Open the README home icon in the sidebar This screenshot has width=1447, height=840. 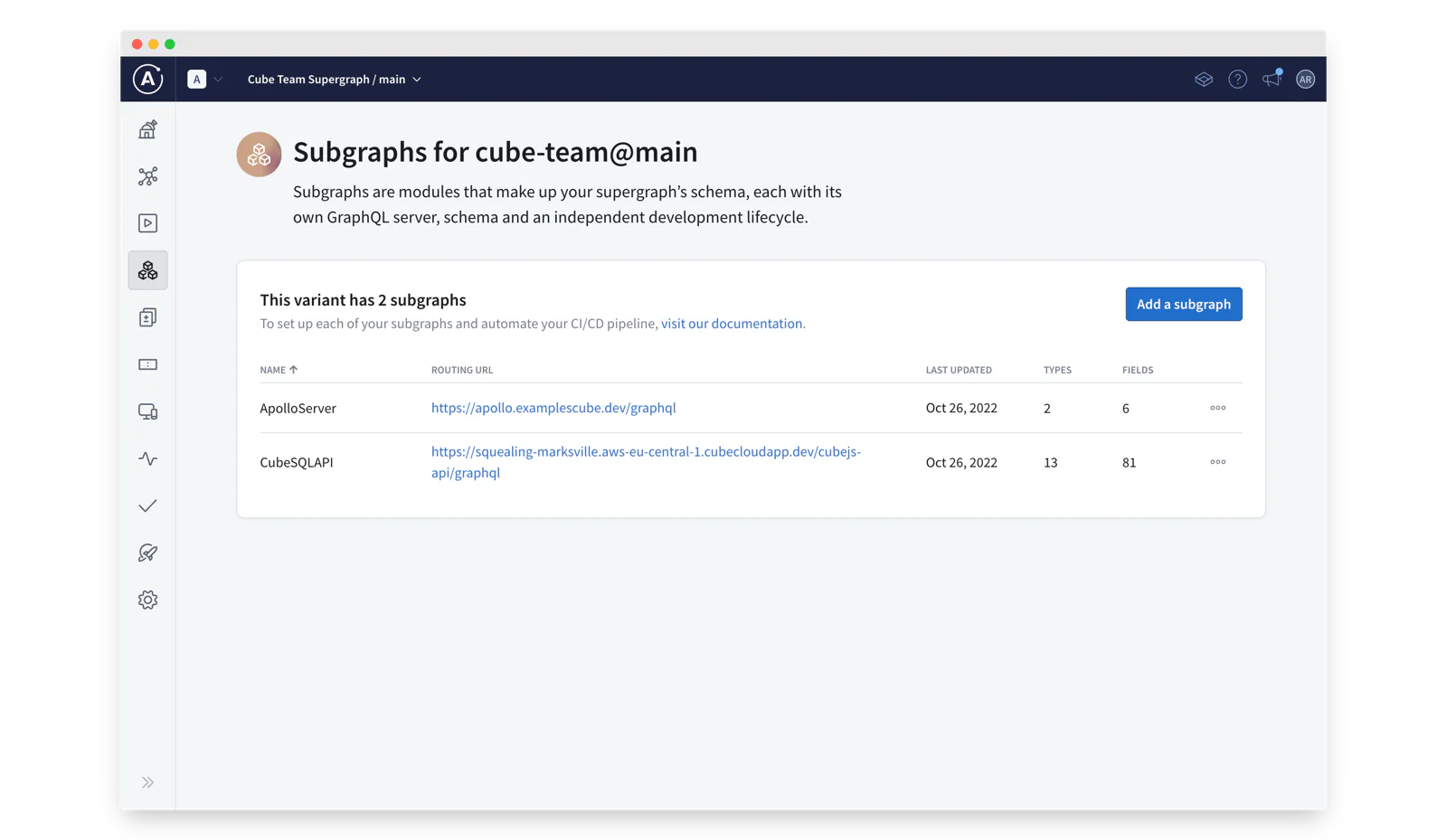tap(147, 129)
